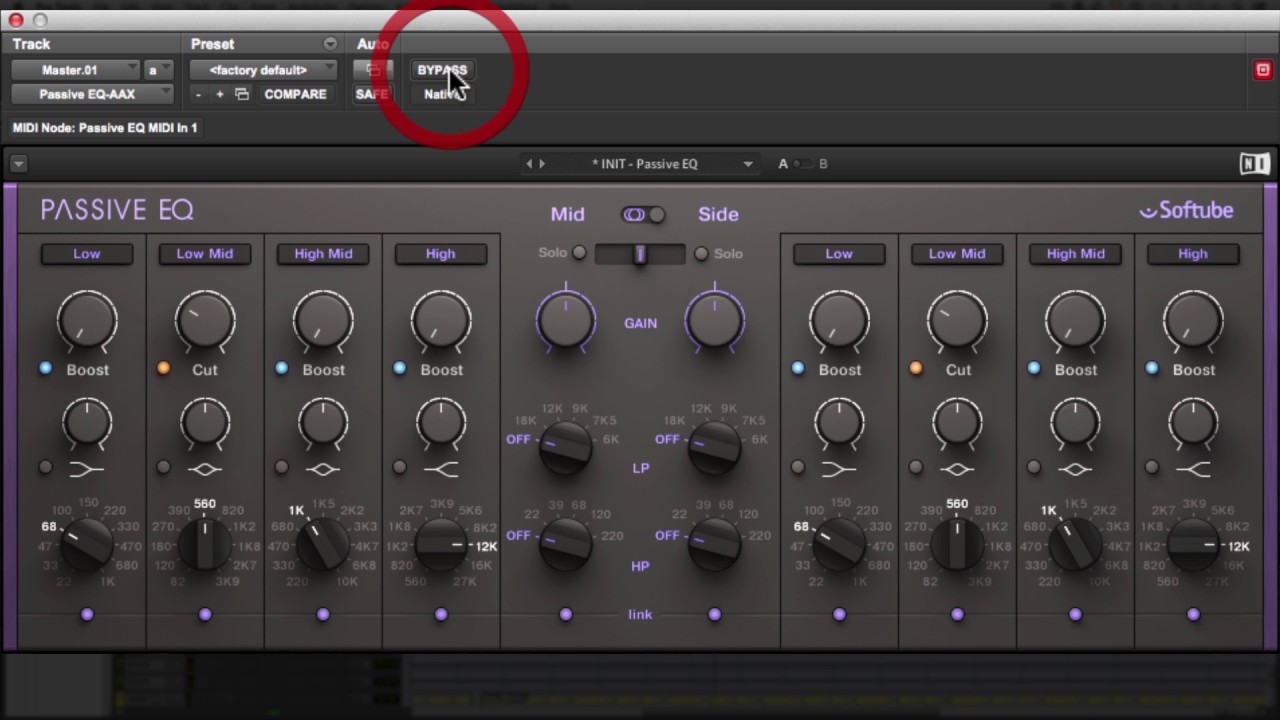1280x720 pixels.
Task: Click the Side Low Mid band header
Action: (x=957, y=254)
